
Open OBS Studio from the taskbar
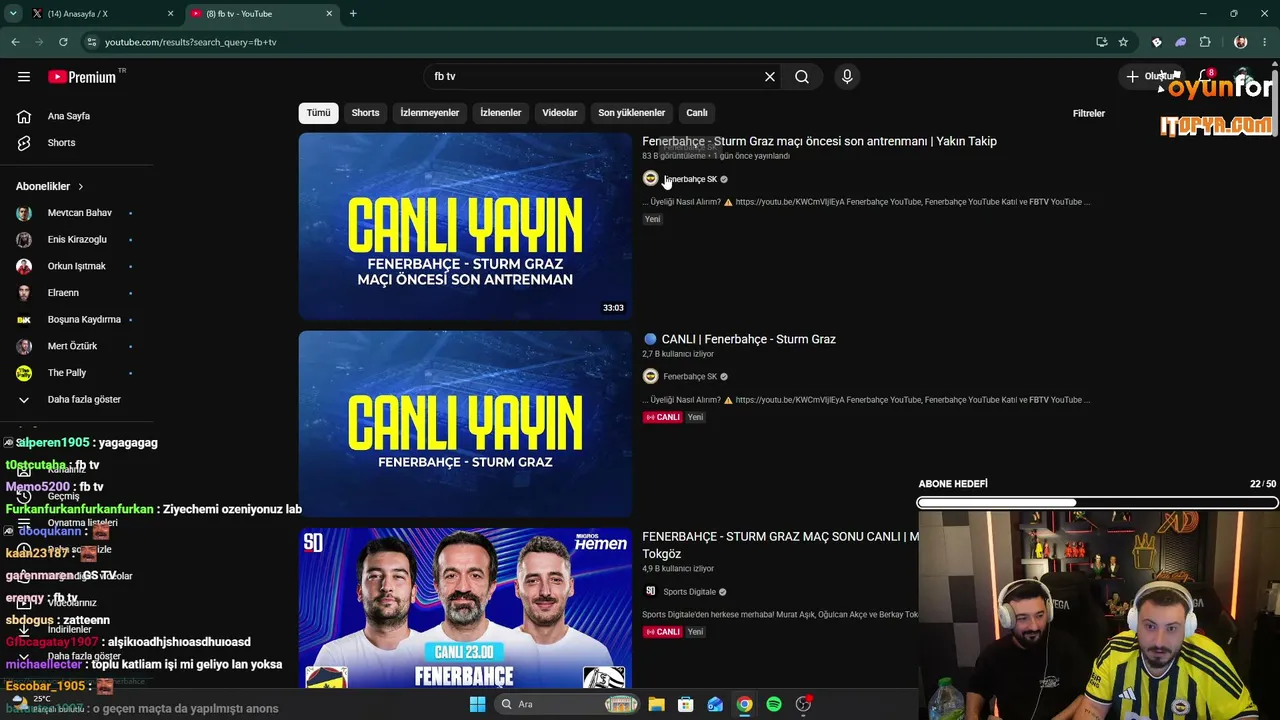(x=803, y=704)
